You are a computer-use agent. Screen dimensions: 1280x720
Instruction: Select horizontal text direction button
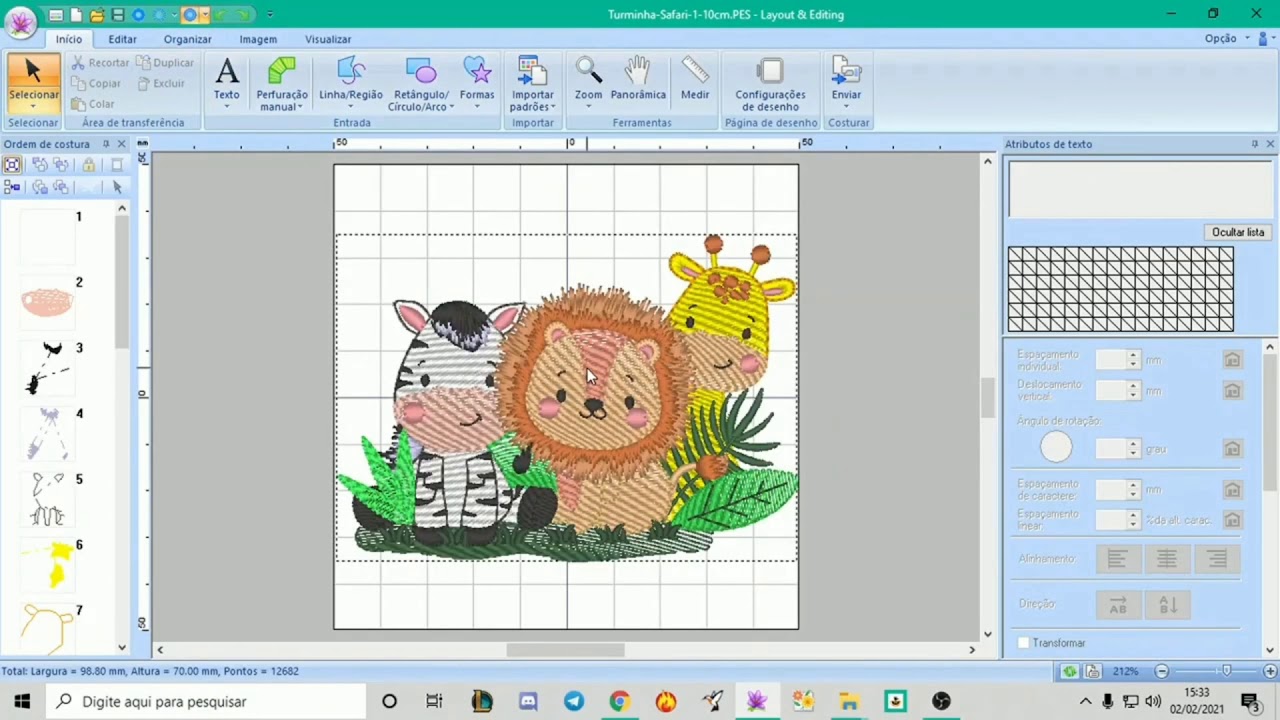[x=1118, y=604]
